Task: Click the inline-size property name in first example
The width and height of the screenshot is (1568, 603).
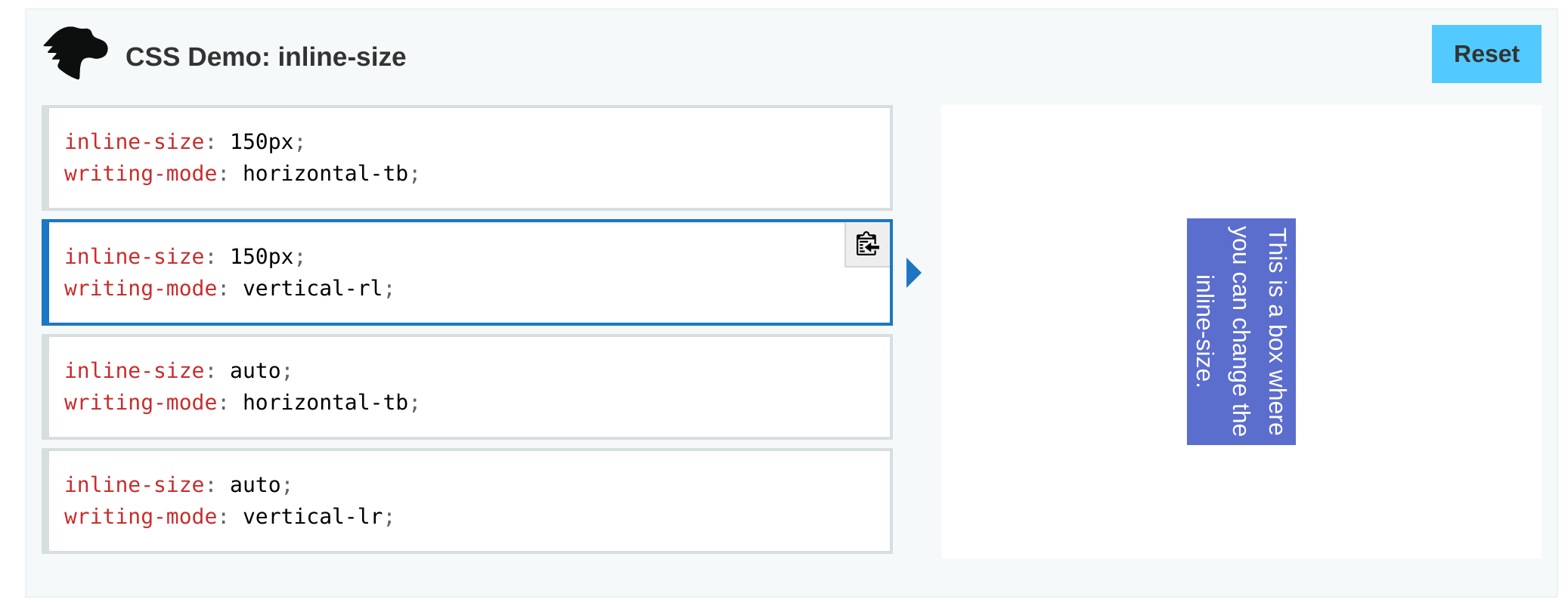Action: [x=135, y=141]
